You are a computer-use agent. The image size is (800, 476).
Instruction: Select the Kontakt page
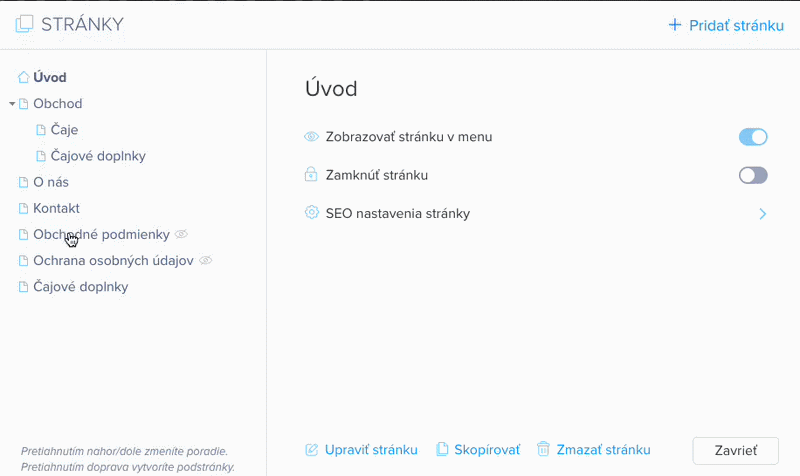click(56, 208)
